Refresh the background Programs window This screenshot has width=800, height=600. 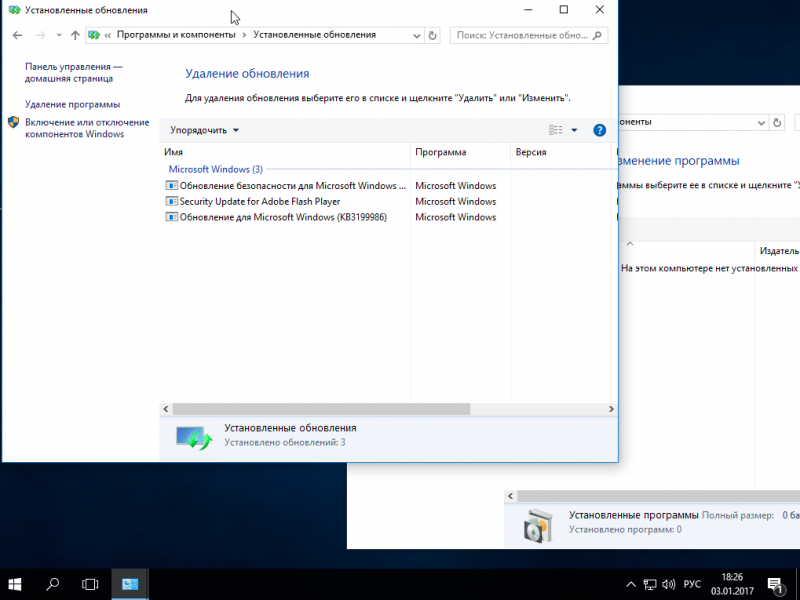[x=777, y=122]
